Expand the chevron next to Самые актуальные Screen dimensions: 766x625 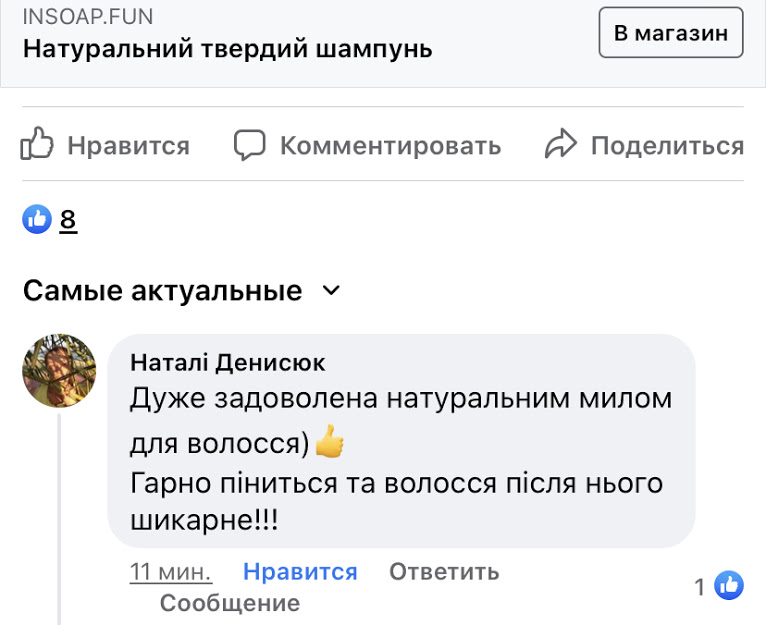330,291
